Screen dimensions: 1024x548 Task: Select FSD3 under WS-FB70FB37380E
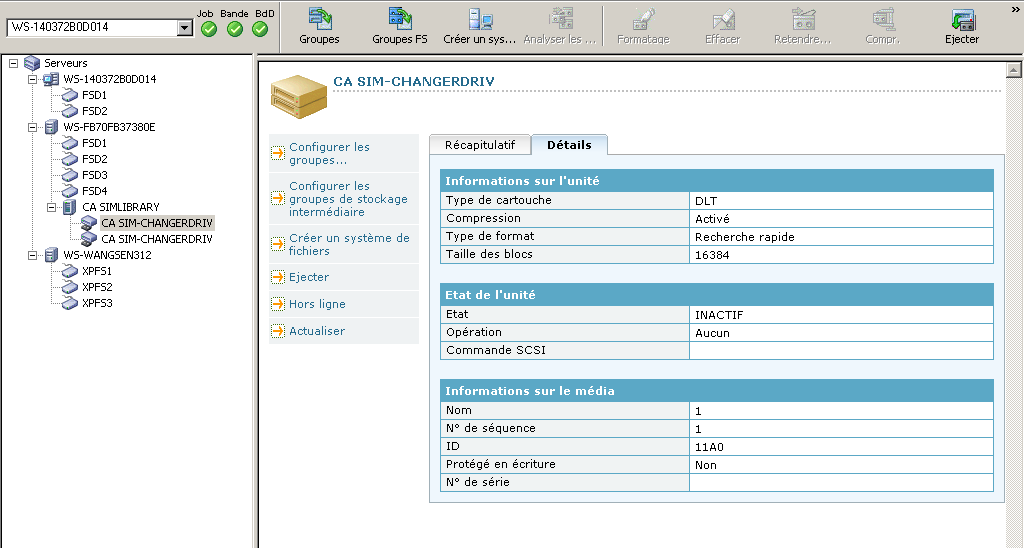[94, 175]
